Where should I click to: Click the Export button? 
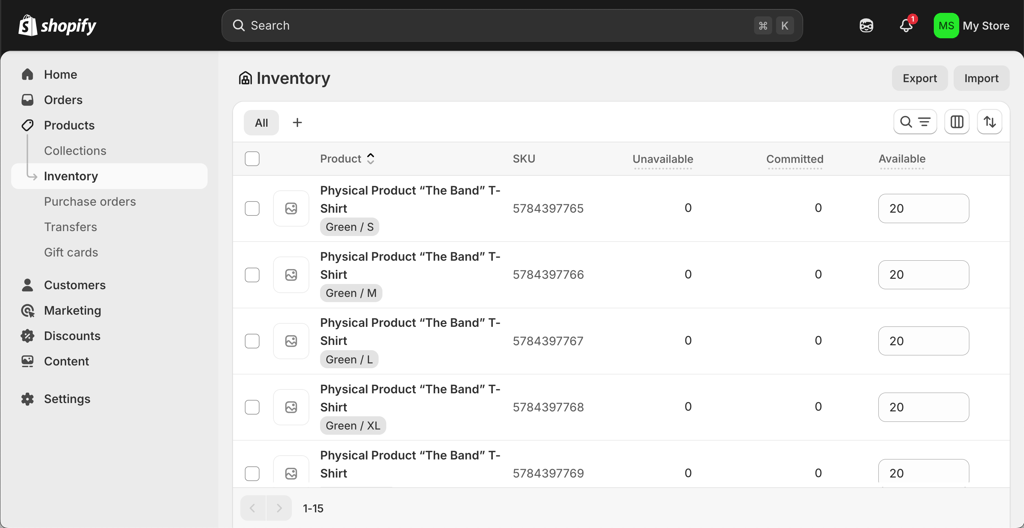(x=920, y=78)
